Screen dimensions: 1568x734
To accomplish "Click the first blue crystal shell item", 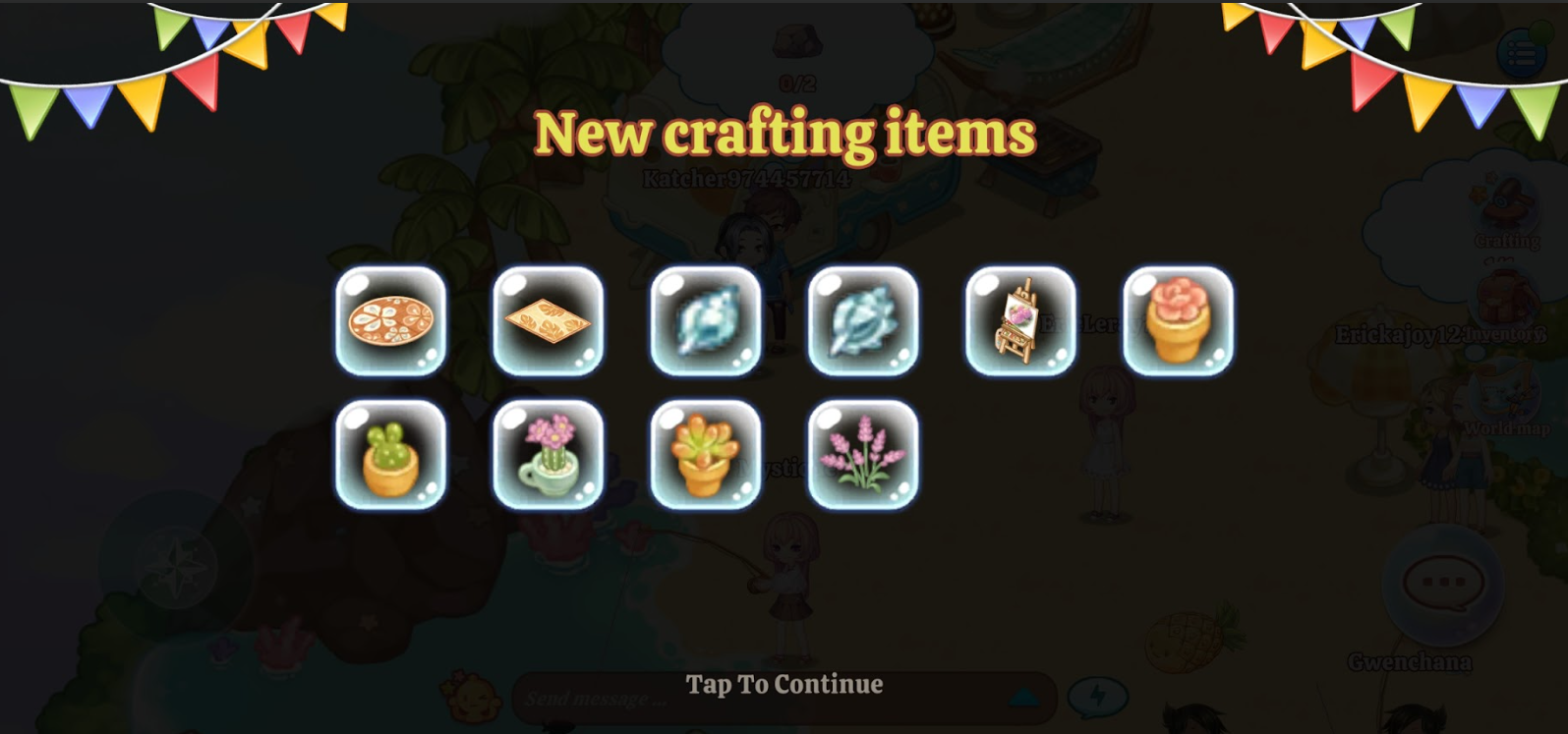I will click(x=705, y=321).
